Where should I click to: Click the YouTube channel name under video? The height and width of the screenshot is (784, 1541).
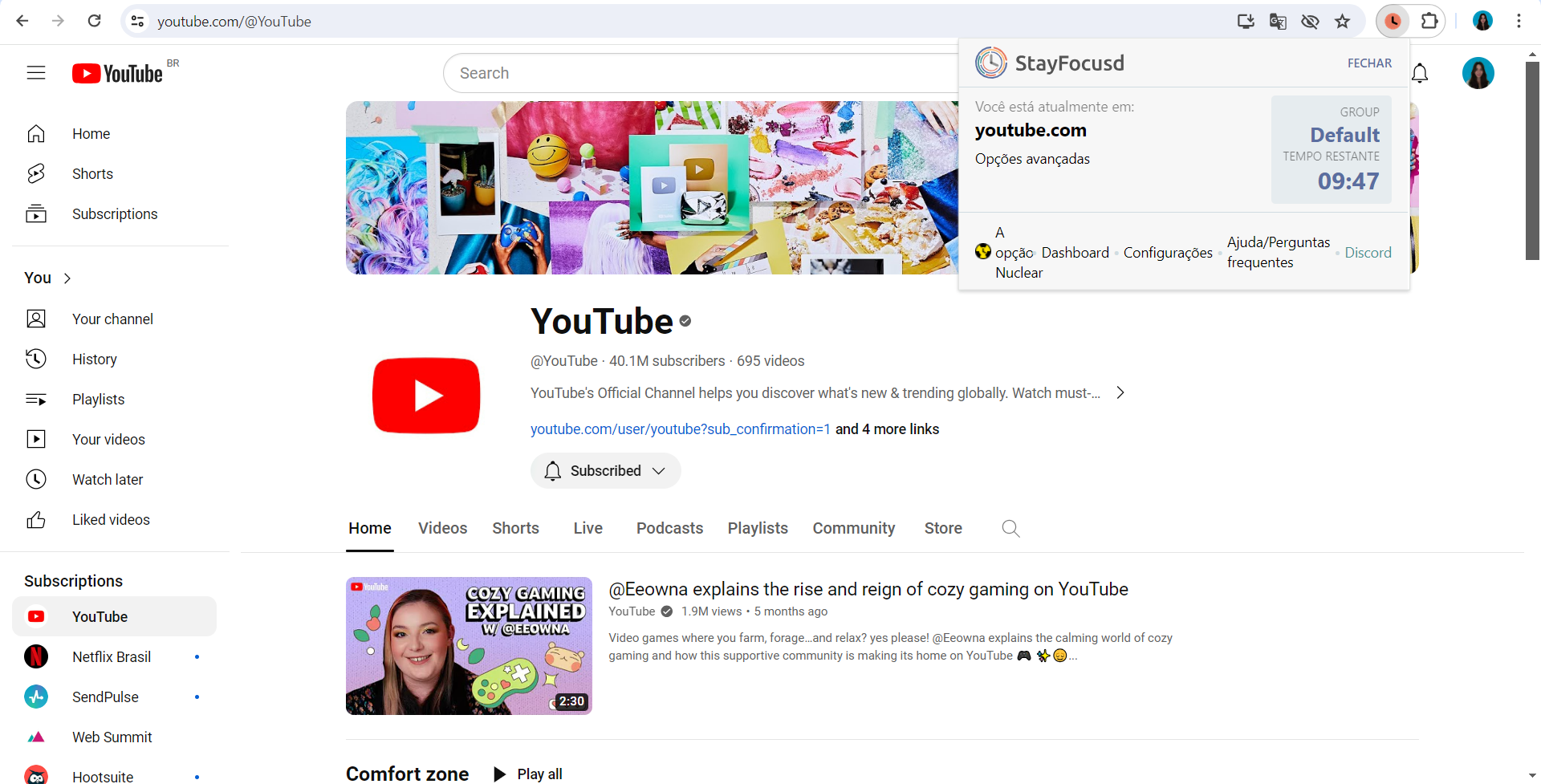tap(632, 611)
